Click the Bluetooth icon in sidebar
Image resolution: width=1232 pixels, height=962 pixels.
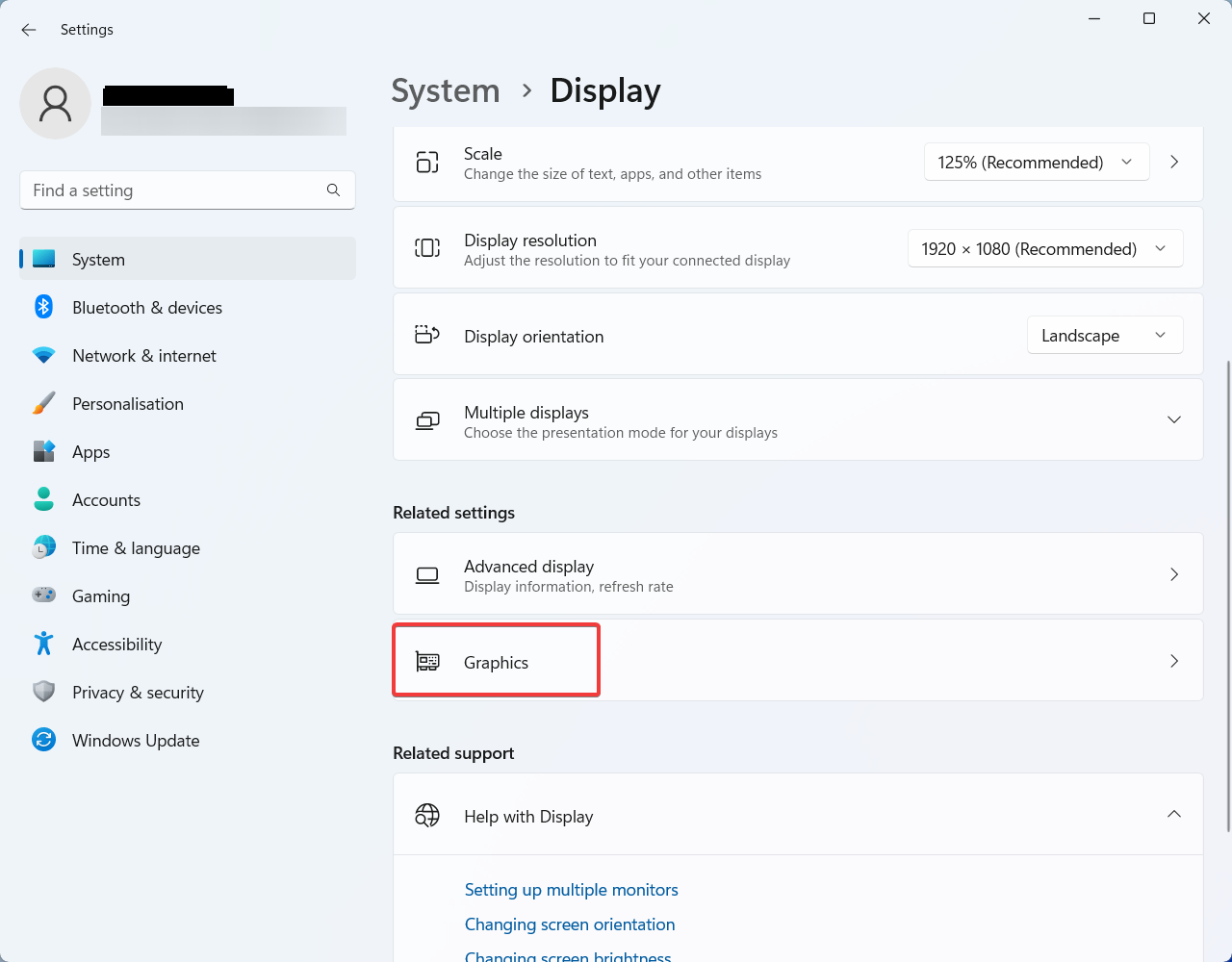43,307
